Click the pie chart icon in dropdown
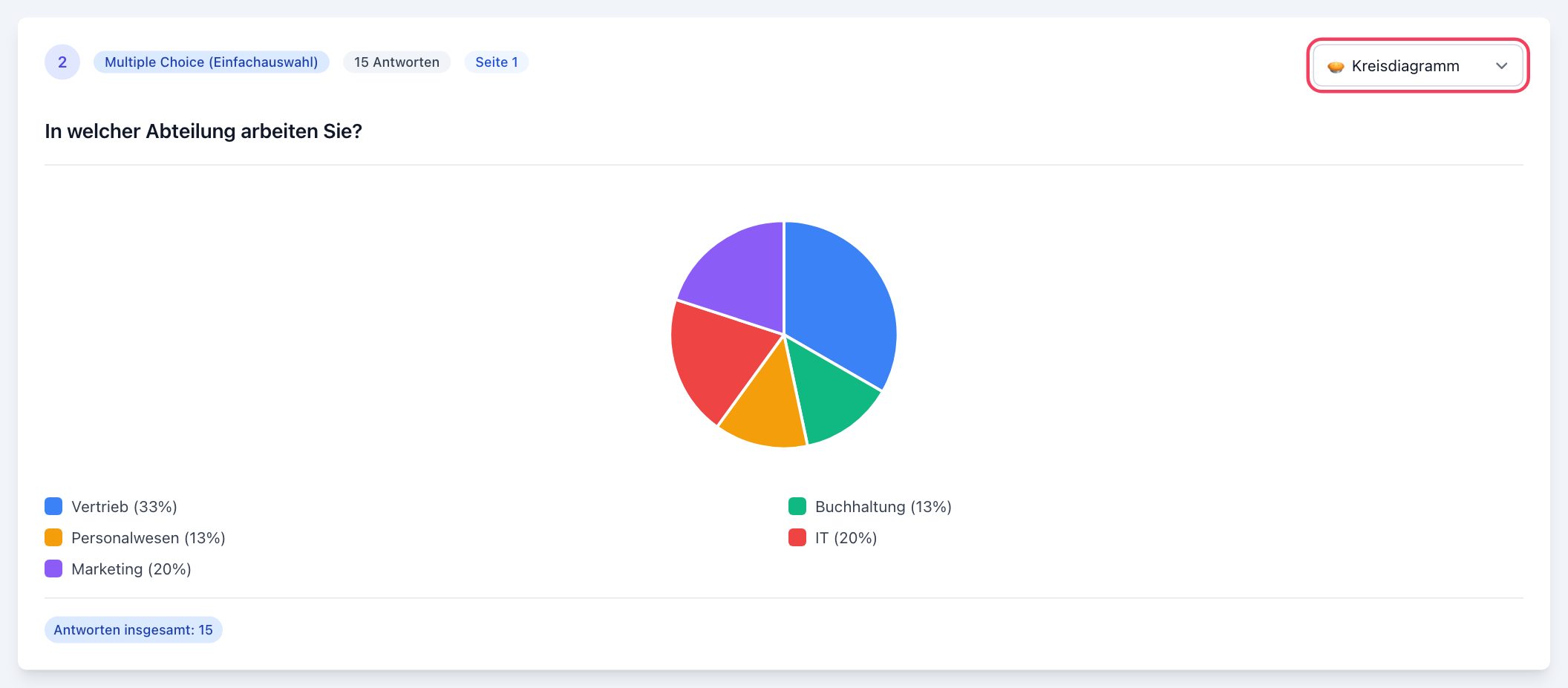 tap(1336, 67)
